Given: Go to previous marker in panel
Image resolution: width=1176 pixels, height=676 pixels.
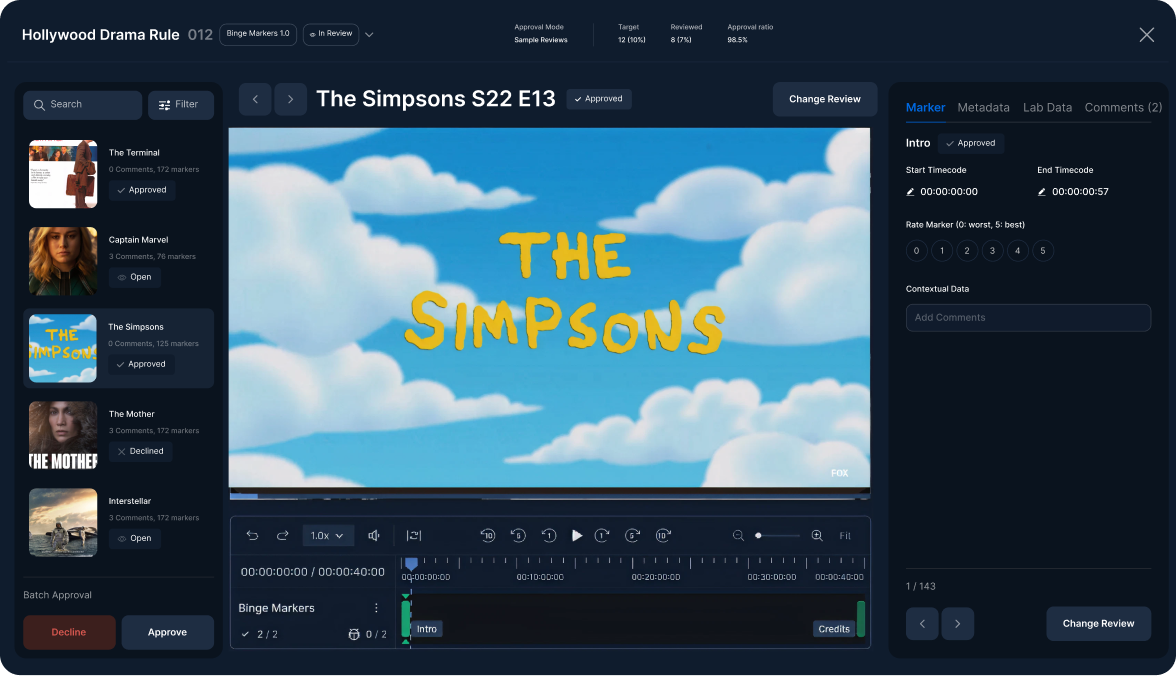Looking at the screenshot, I should click(922, 623).
